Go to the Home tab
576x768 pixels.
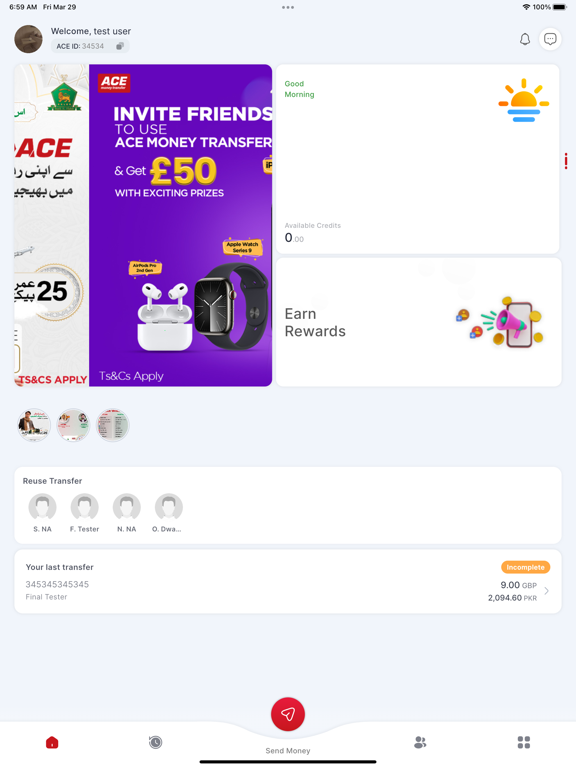[x=52, y=743]
